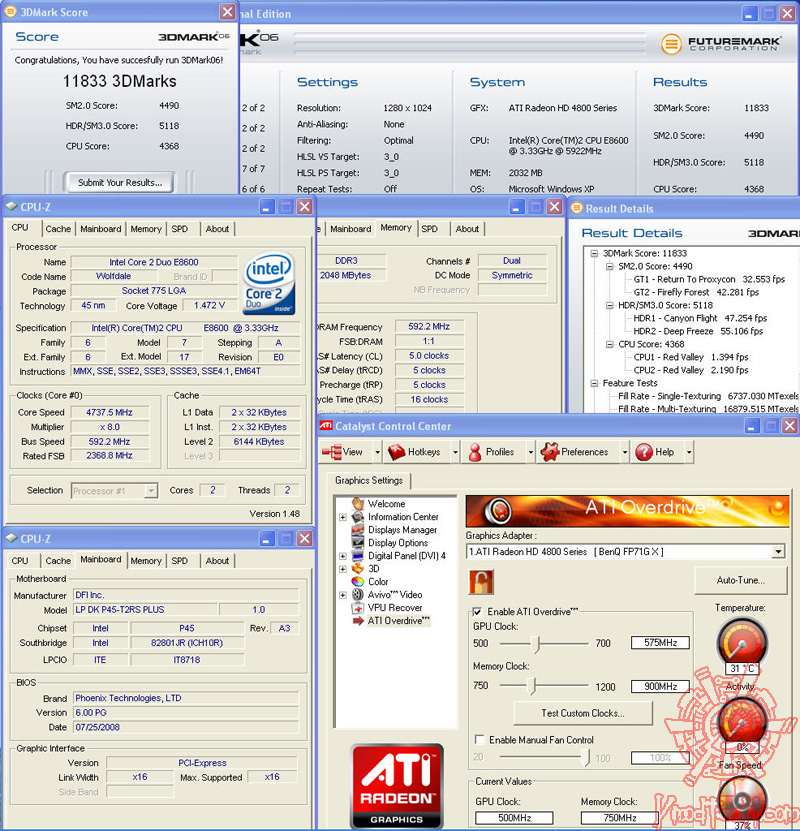Select the Avivo Video icon
Viewport: 800px width, 831px height.
(358, 595)
